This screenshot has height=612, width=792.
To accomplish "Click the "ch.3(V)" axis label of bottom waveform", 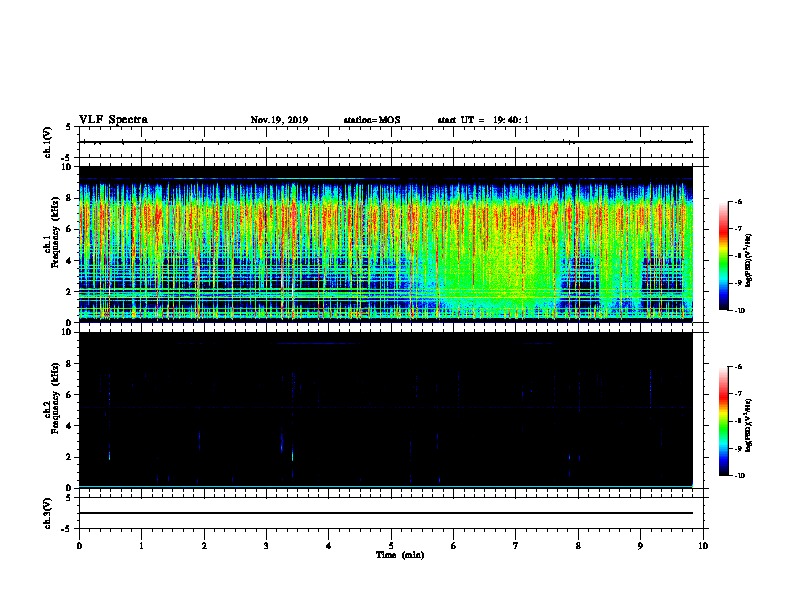I will point(48,513).
